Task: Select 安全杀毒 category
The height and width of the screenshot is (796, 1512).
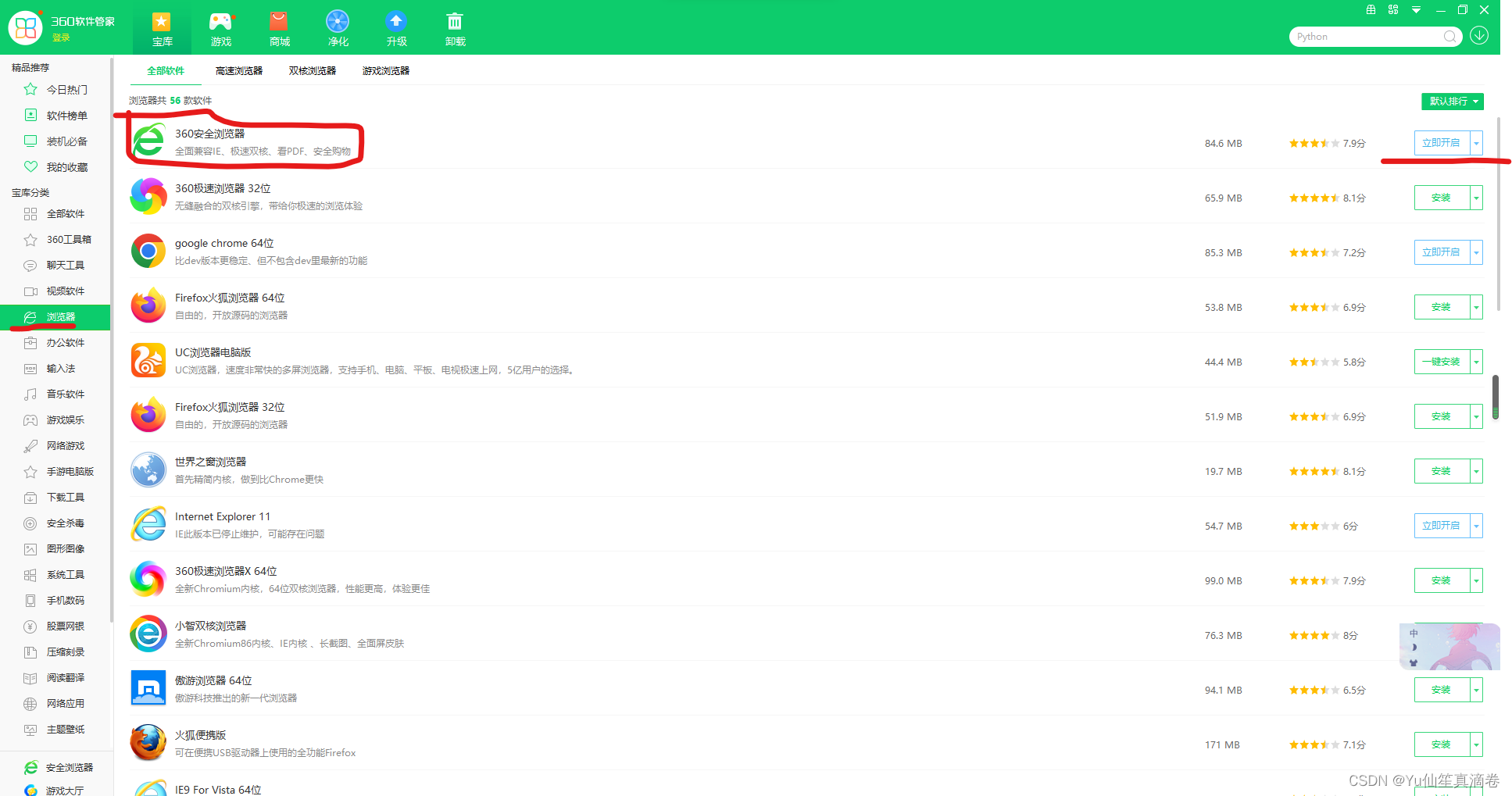Action: (x=56, y=523)
